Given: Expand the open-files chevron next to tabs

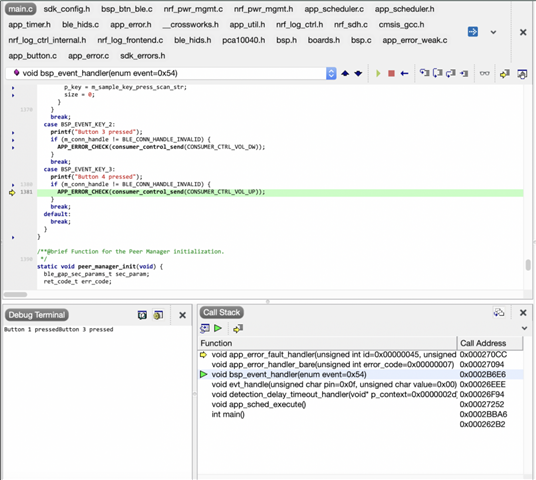Looking at the screenshot, I should 493,32.
